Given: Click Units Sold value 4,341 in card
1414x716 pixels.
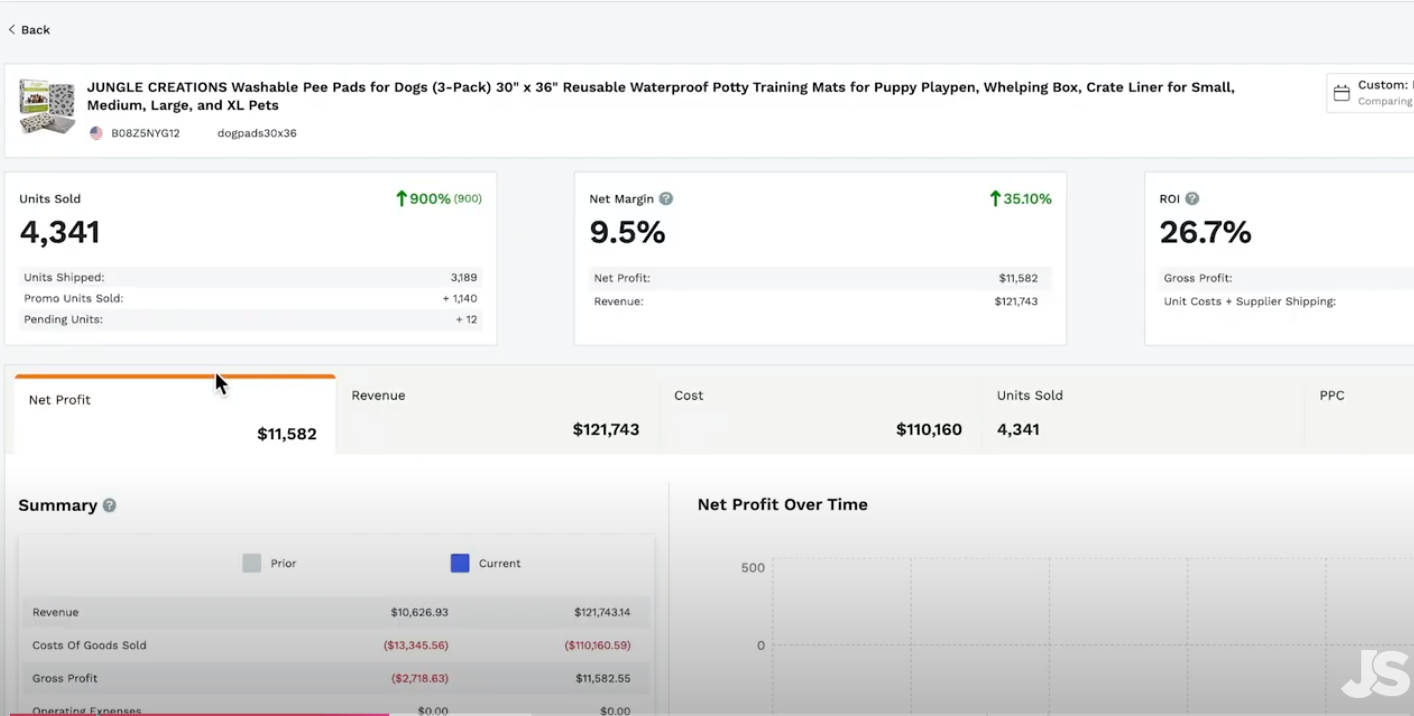Looking at the screenshot, I should (60, 233).
